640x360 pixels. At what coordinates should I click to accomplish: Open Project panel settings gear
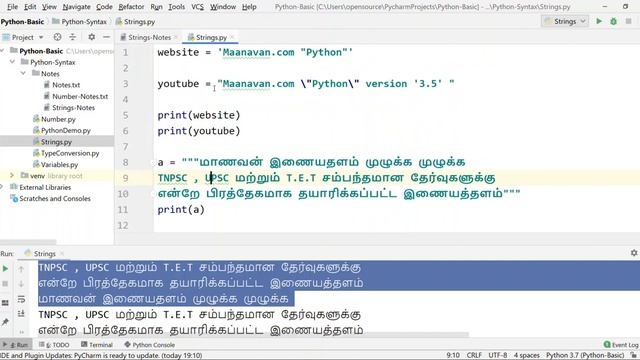(x=91, y=37)
